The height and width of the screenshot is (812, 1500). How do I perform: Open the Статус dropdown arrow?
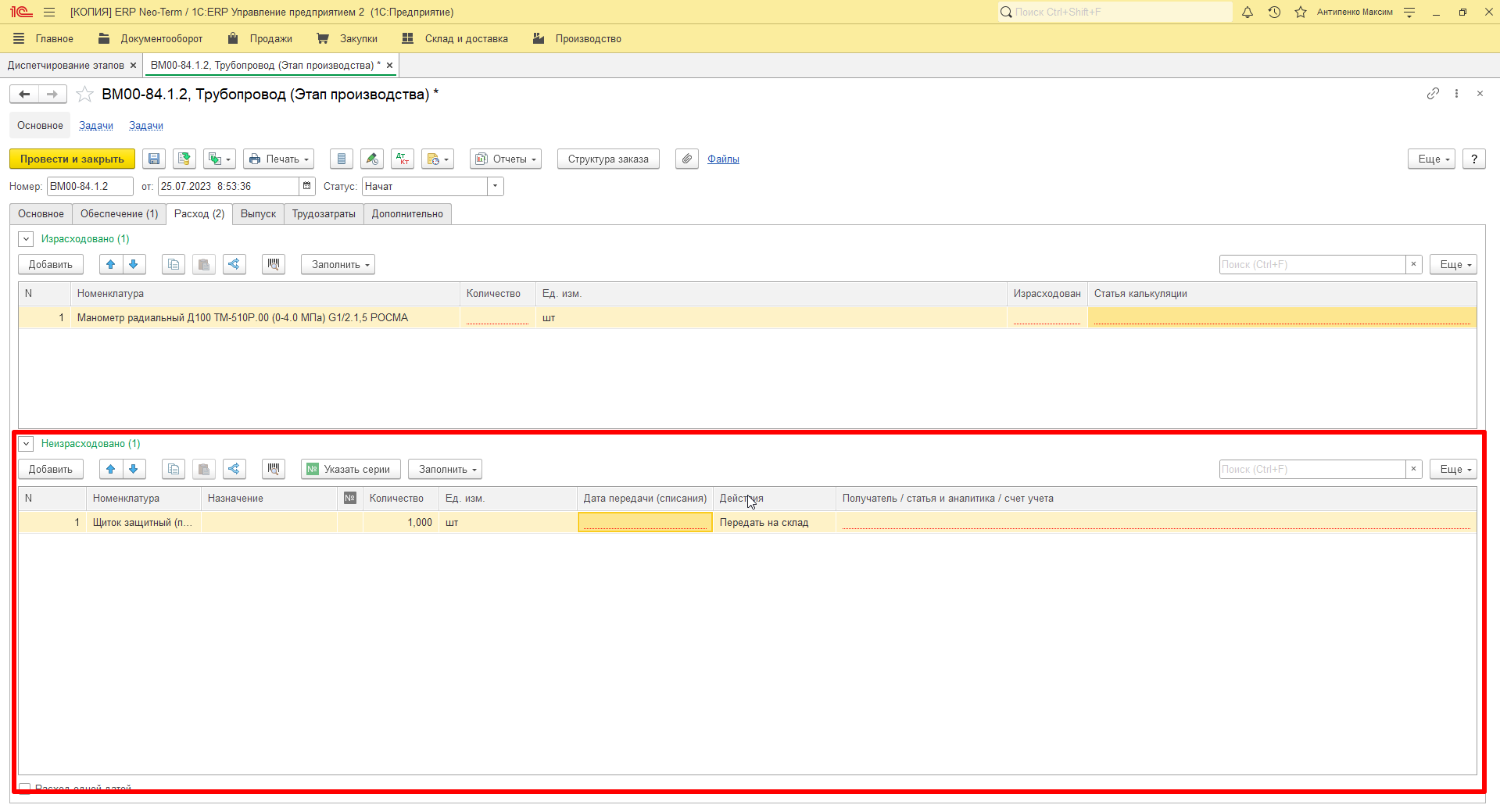tap(496, 186)
